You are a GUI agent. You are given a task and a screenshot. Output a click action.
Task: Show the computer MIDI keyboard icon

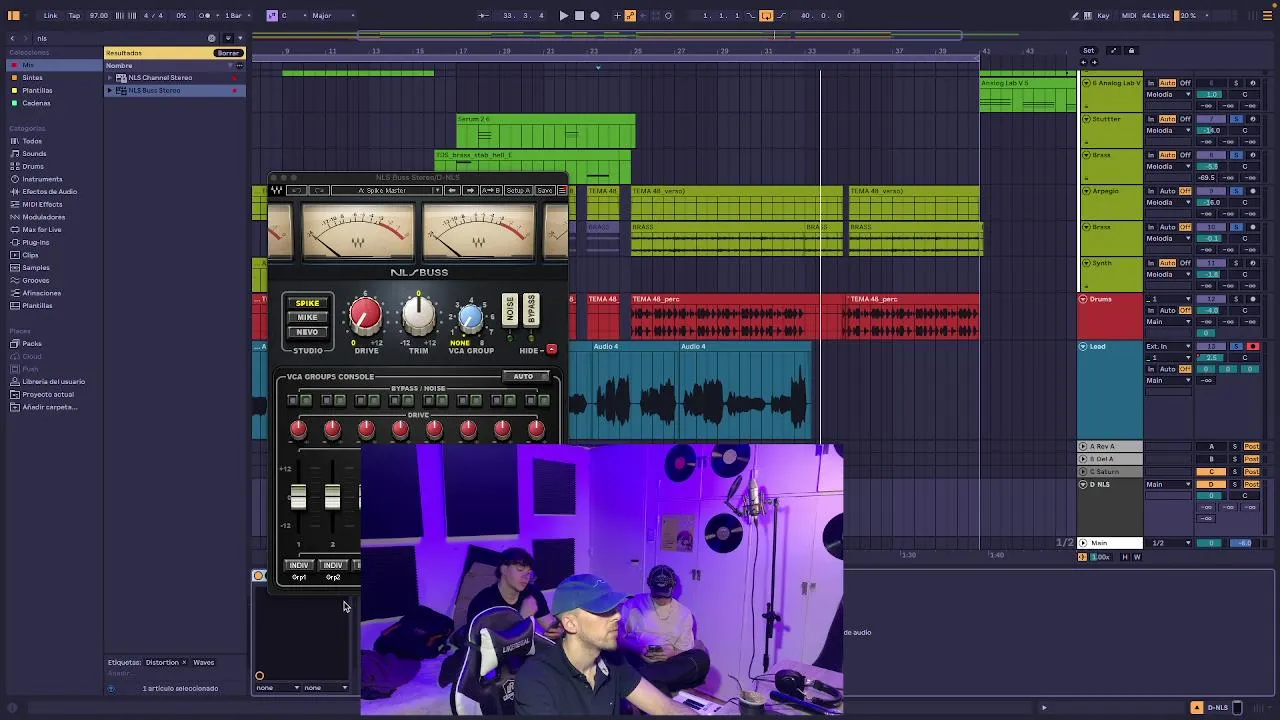click(1089, 15)
